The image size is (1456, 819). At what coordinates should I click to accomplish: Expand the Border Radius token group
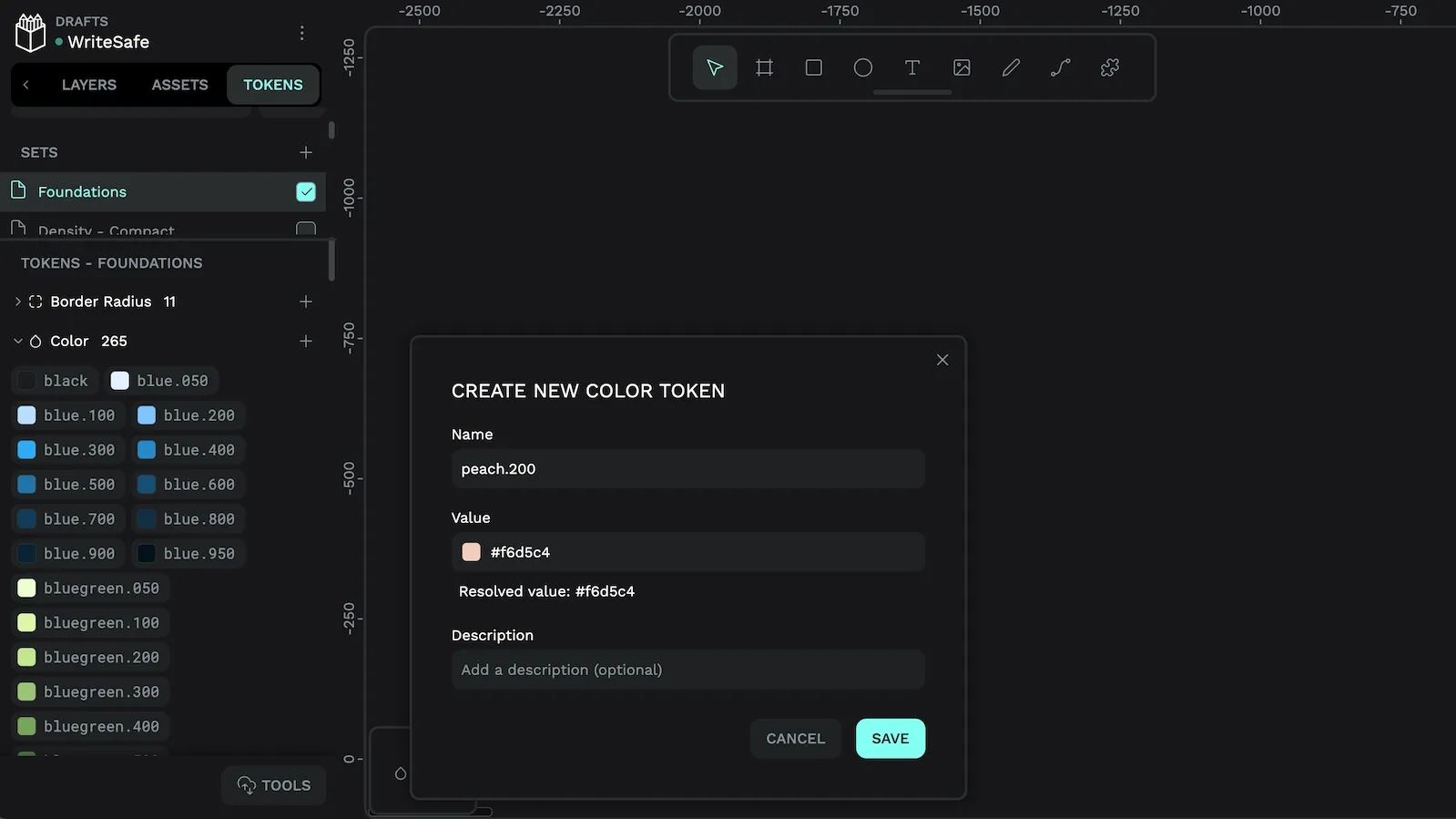tap(17, 302)
